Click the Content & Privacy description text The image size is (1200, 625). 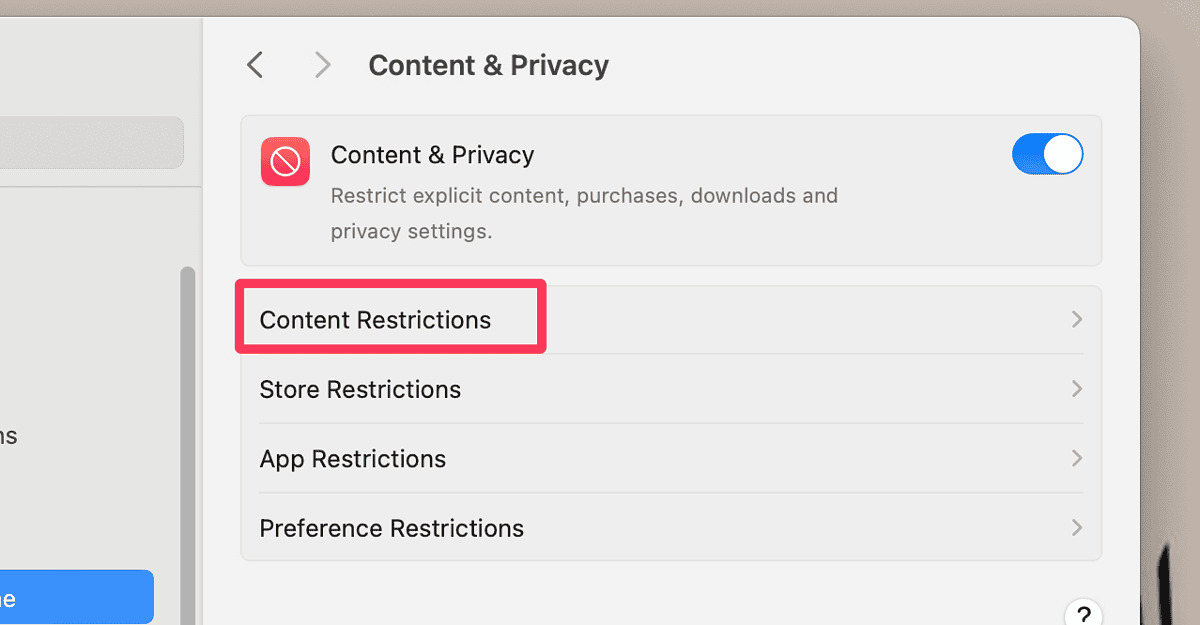[583, 213]
